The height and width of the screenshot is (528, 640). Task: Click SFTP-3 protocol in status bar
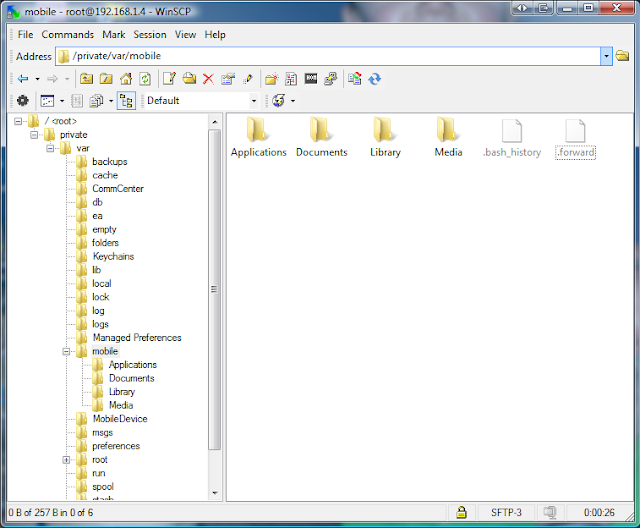pos(506,512)
